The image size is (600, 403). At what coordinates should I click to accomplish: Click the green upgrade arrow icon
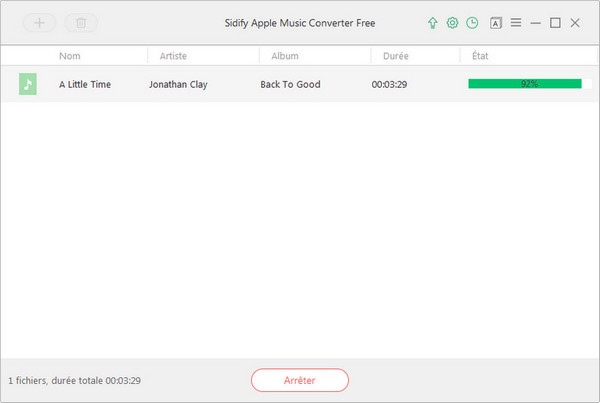tap(432, 22)
